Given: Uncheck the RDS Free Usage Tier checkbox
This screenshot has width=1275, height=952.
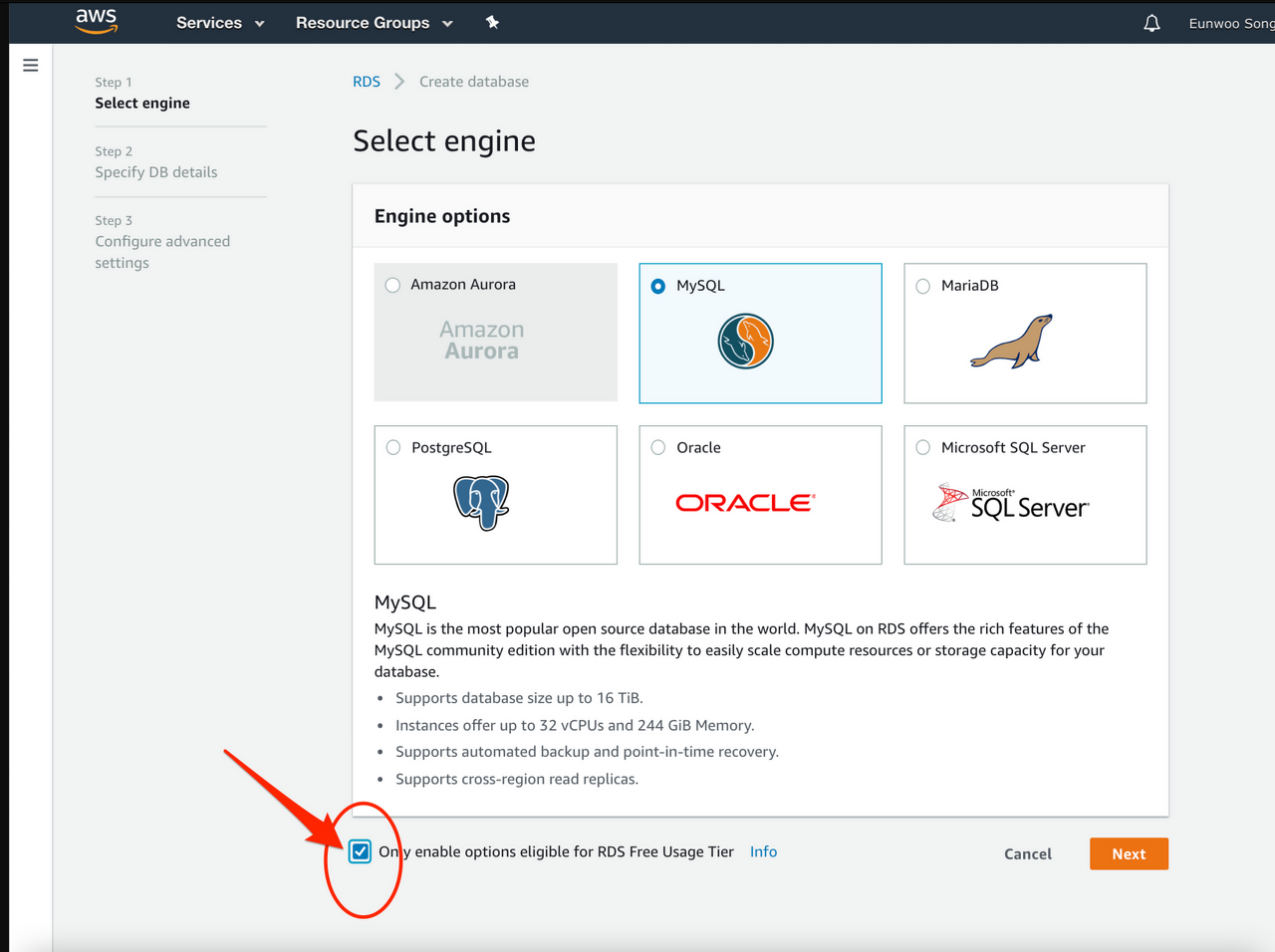Looking at the screenshot, I should (x=361, y=851).
